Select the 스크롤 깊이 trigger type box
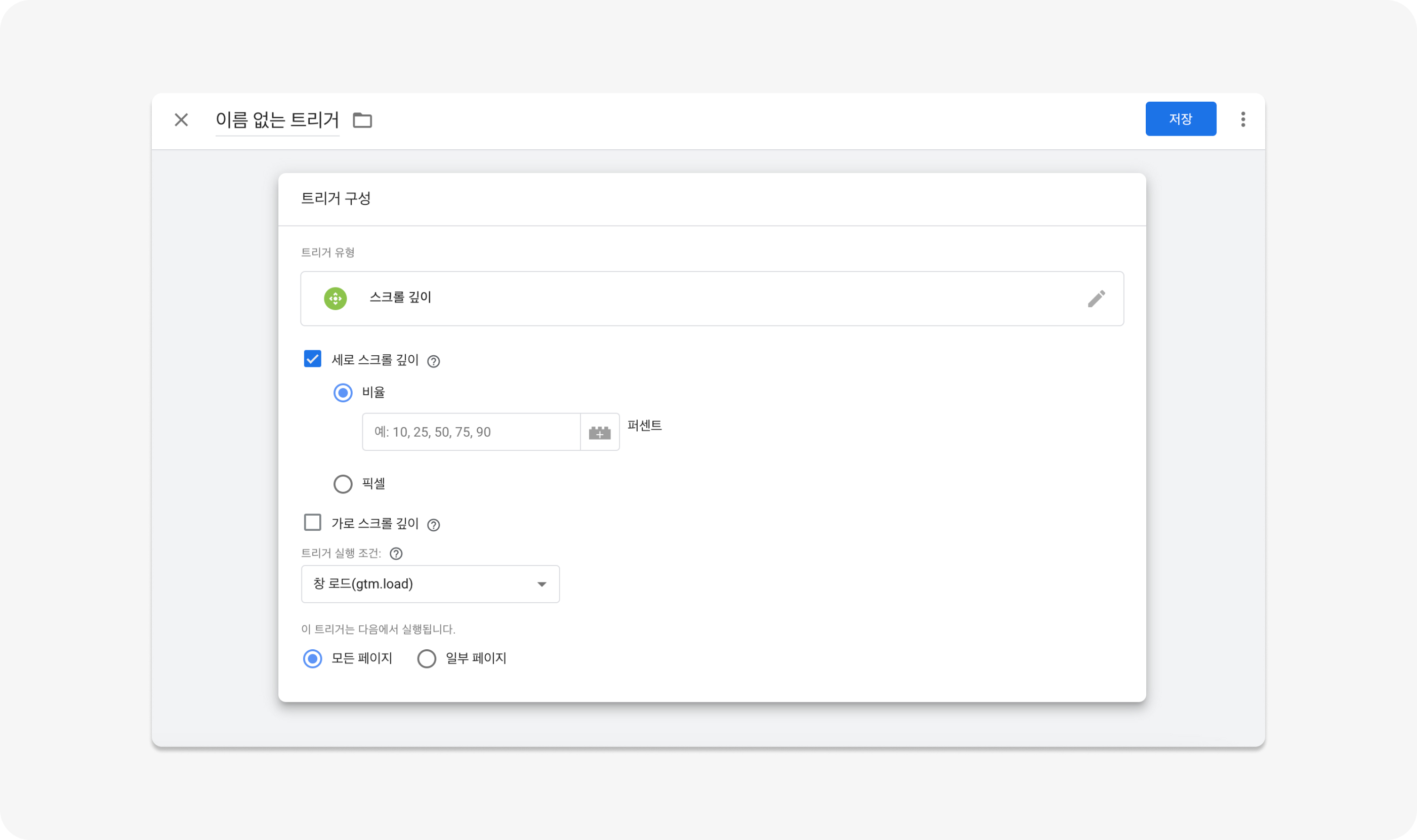 coord(712,299)
